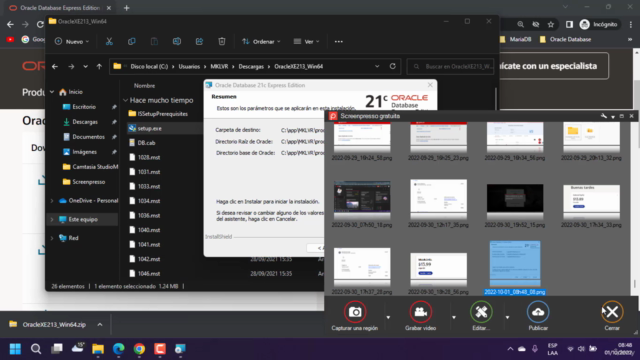
Task: Open the Oracle Database bookmark folder
Action: [x=565, y=40]
